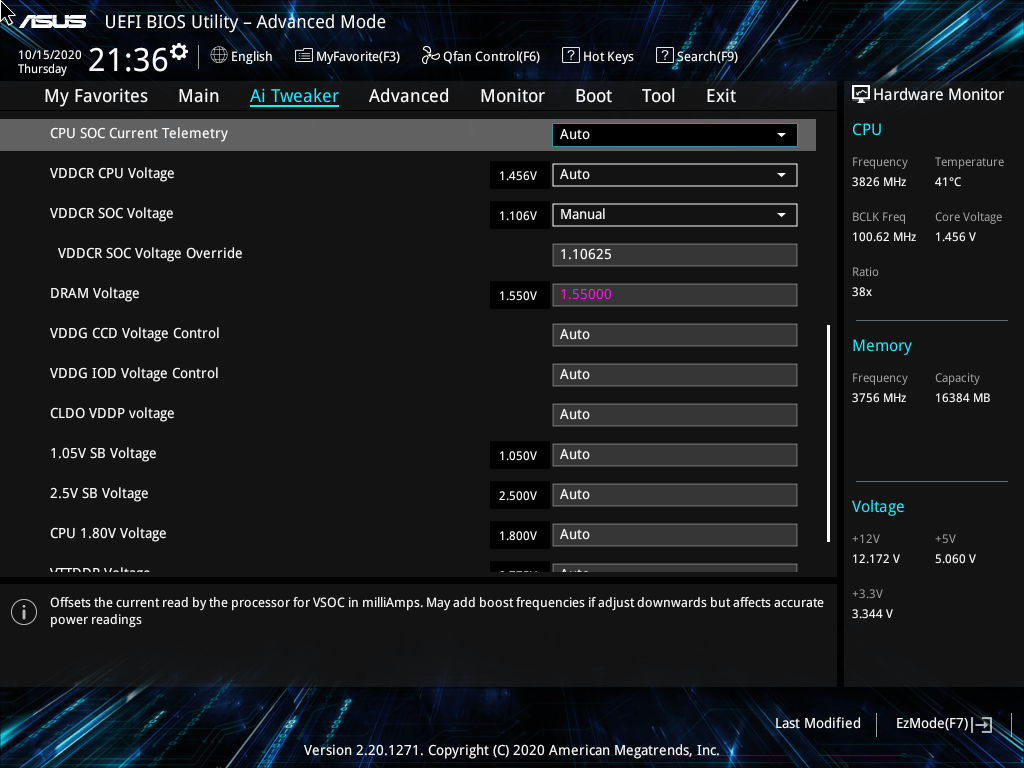Click the 10/15/2020 date

click(50, 55)
